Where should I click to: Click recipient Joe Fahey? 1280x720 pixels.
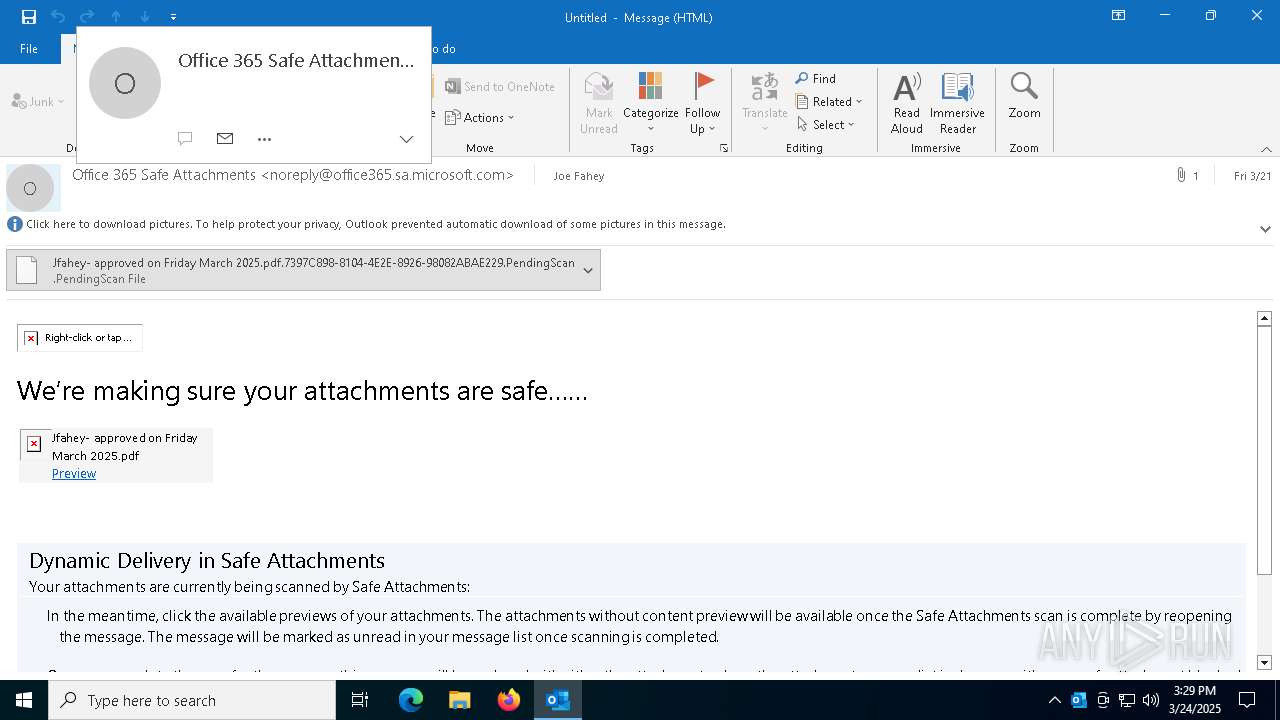(579, 176)
